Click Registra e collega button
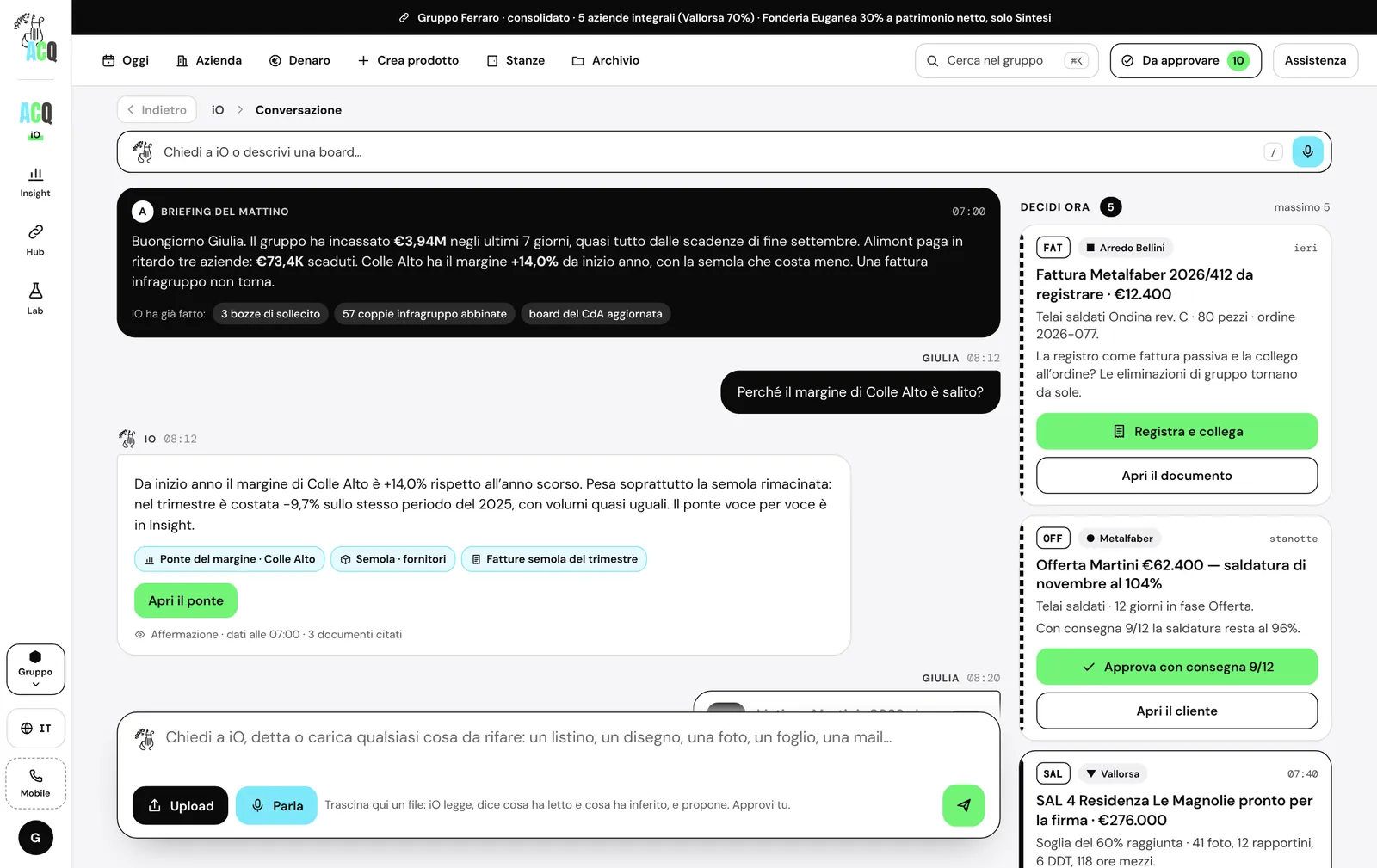Image resolution: width=1377 pixels, height=868 pixels. (x=1176, y=431)
